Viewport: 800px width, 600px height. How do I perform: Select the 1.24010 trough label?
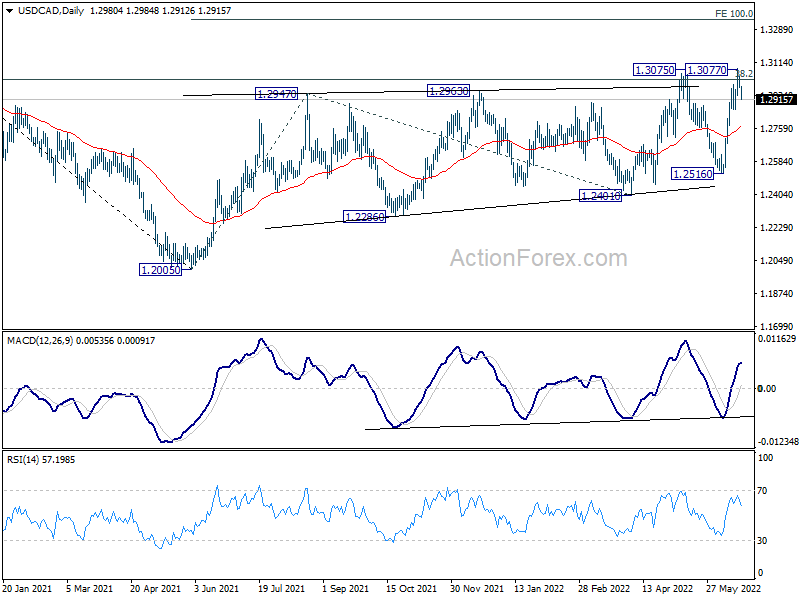[602, 196]
